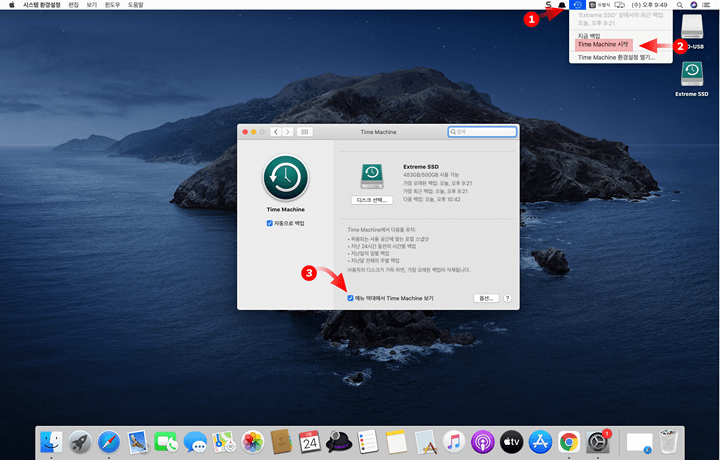The height and width of the screenshot is (460, 720).
Task: Open Reminders from the Dock
Action: pyautogui.click(x=367, y=442)
